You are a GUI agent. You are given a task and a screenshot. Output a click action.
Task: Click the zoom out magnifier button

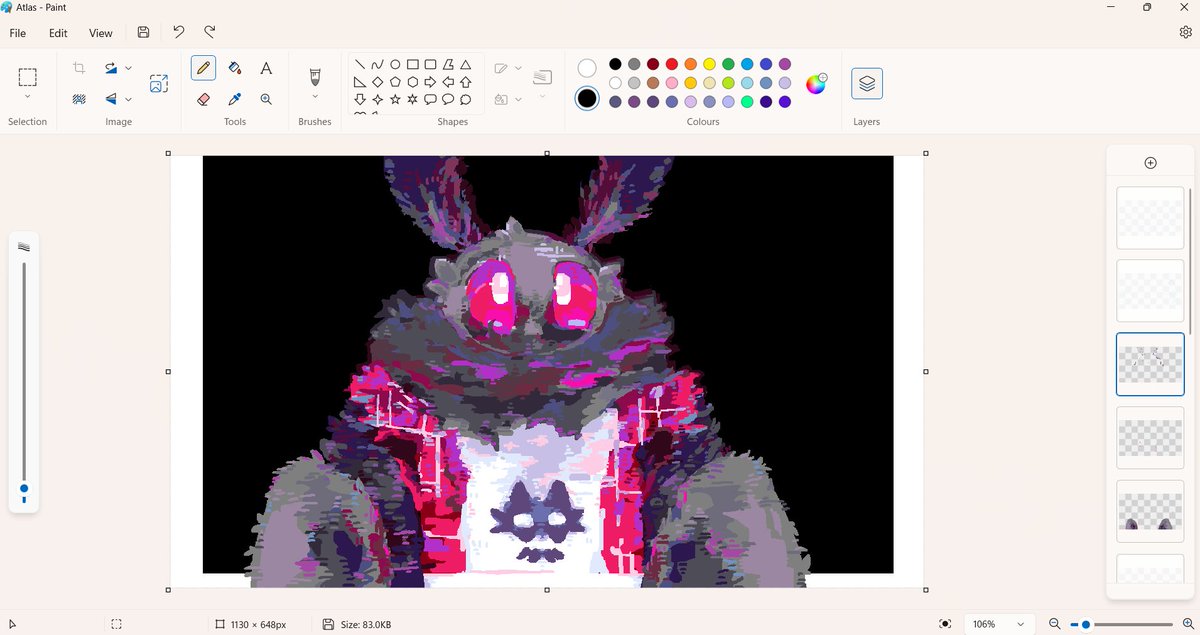pos(1055,624)
